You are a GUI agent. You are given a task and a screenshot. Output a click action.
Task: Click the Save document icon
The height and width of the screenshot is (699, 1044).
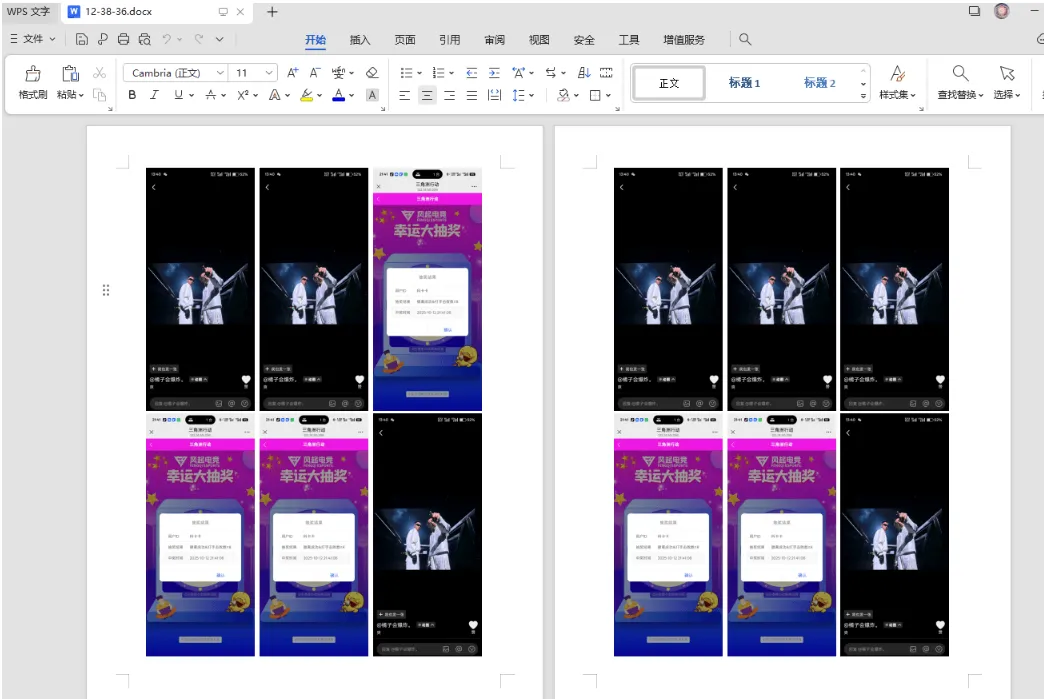pyautogui.click(x=81, y=39)
